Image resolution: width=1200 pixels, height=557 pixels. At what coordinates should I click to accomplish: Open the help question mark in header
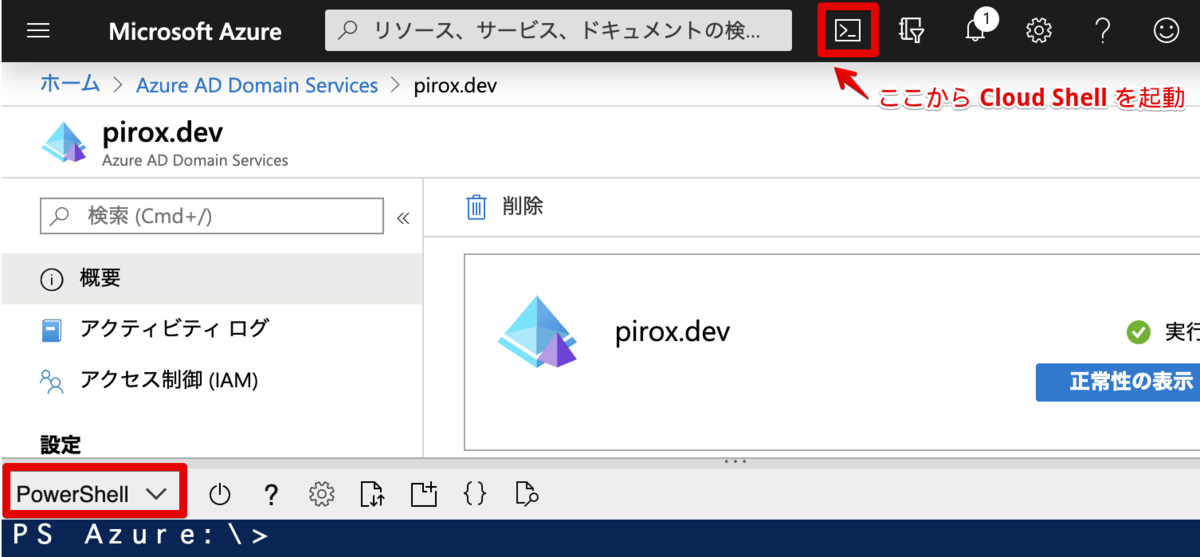pos(1103,31)
